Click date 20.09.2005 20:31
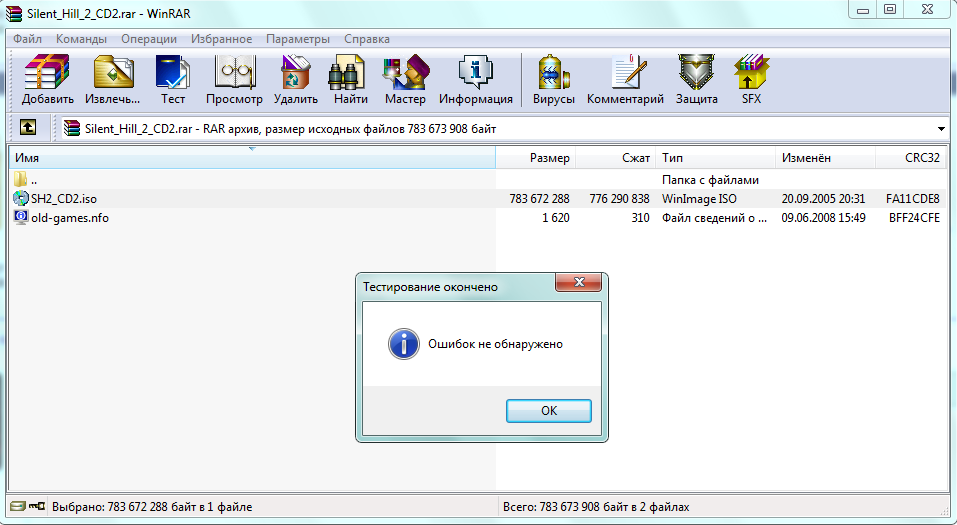The width and height of the screenshot is (957, 525). tap(823, 199)
